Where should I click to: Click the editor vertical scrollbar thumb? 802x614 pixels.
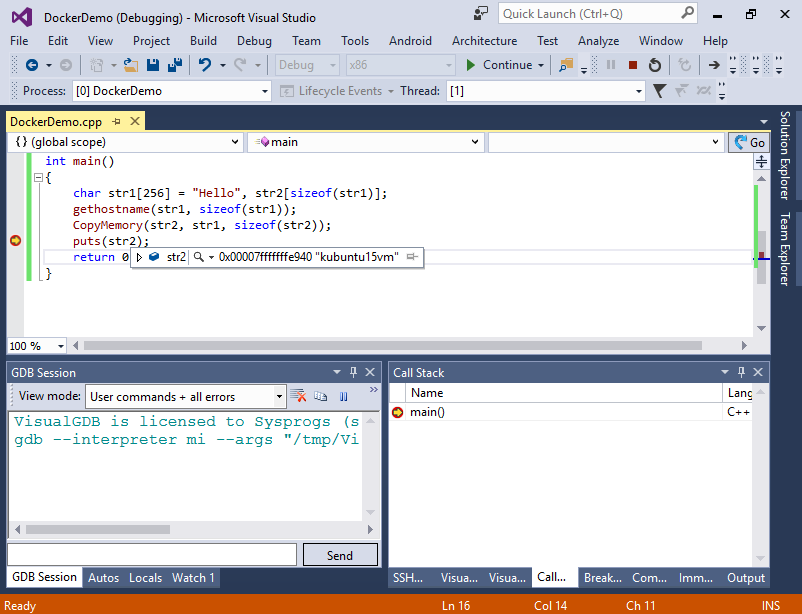[762, 257]
